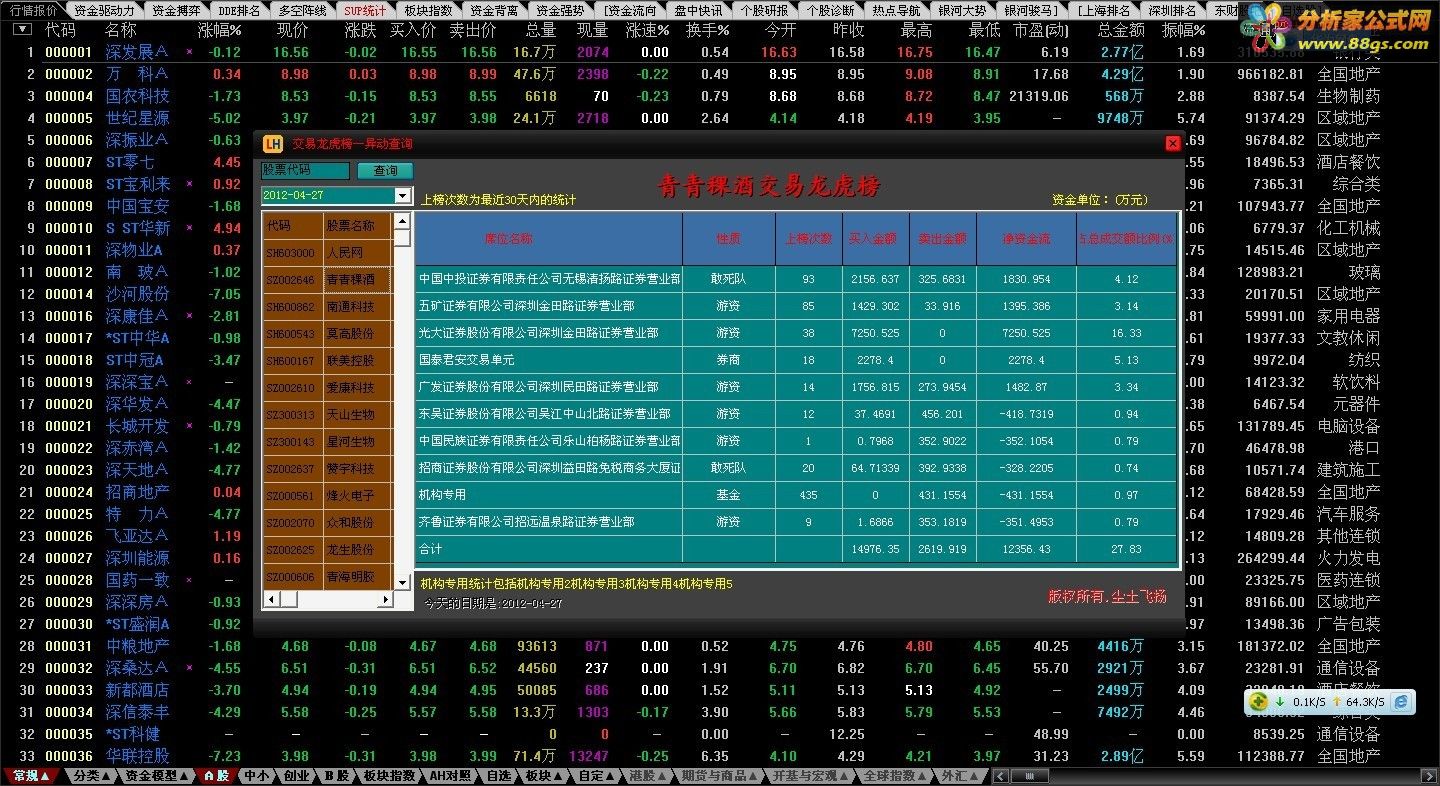Click the 上榜次数 column header
Screen dimensions: 1440x786
(x=808, y=239)
